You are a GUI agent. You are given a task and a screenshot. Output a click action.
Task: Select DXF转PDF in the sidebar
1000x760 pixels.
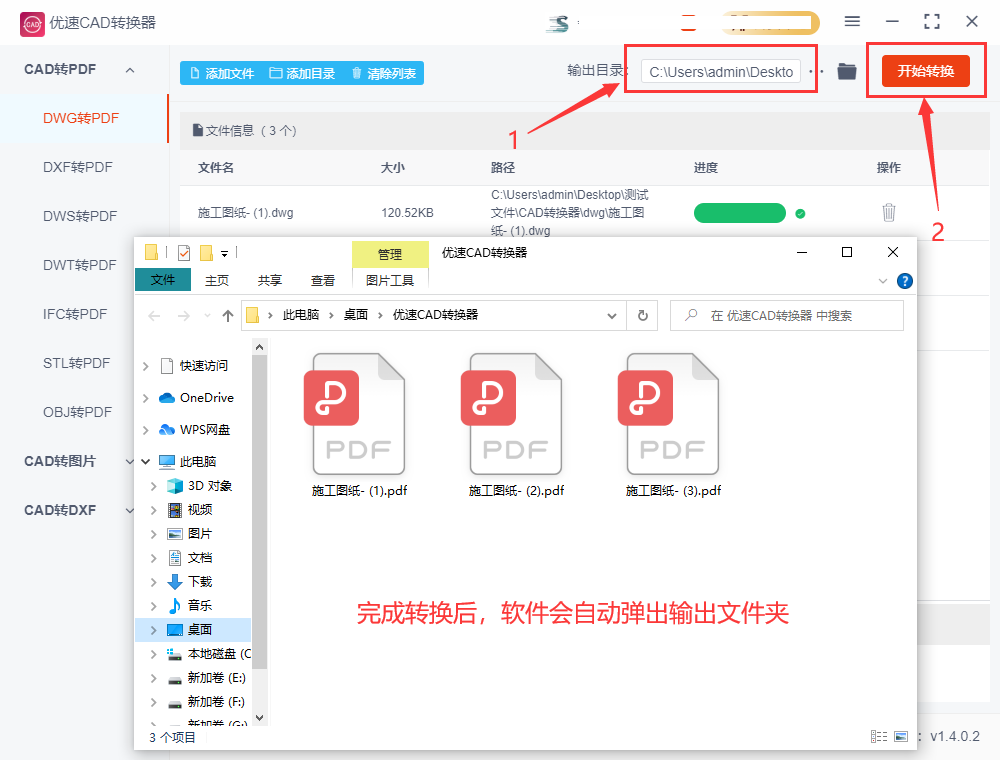click(x=78, y=168)
